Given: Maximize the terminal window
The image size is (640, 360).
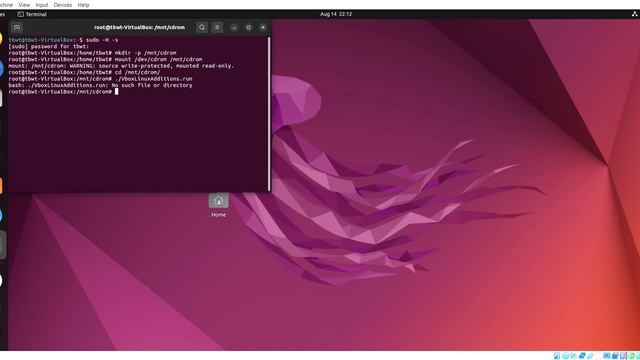Looking at the screenshot, I should [249, 27].
